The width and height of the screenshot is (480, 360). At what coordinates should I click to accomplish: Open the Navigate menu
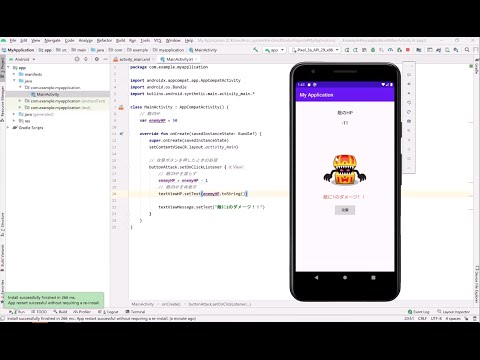(52, 40)
